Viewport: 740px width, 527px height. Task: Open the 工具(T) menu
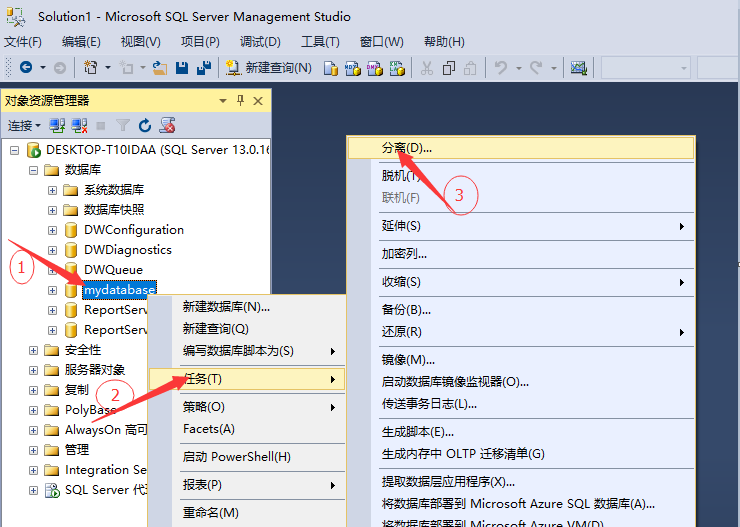coord(320,42)
